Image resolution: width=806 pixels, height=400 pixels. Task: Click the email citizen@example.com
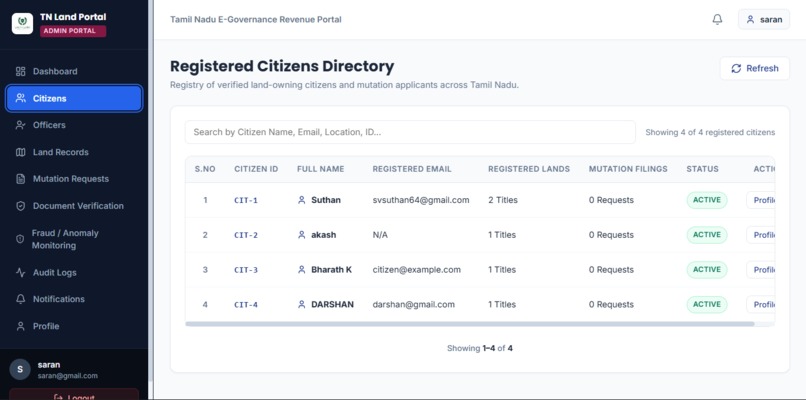pyautogui.click(x=416, y=269)
